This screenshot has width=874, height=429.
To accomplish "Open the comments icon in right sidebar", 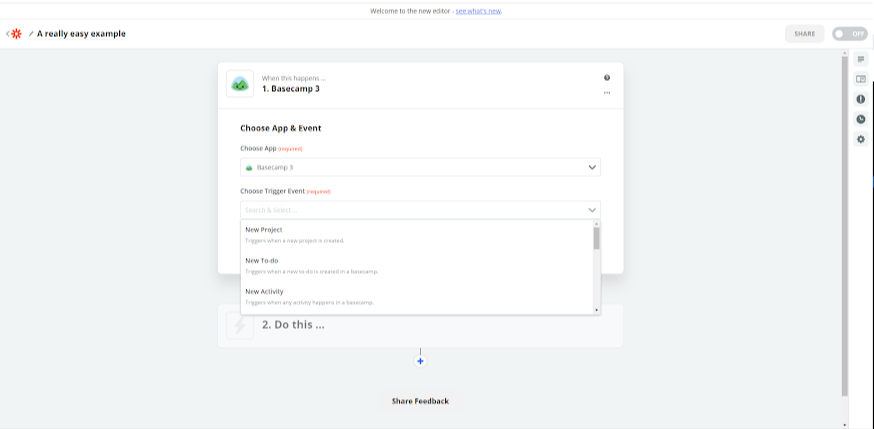I will click(x=861, y=59).
